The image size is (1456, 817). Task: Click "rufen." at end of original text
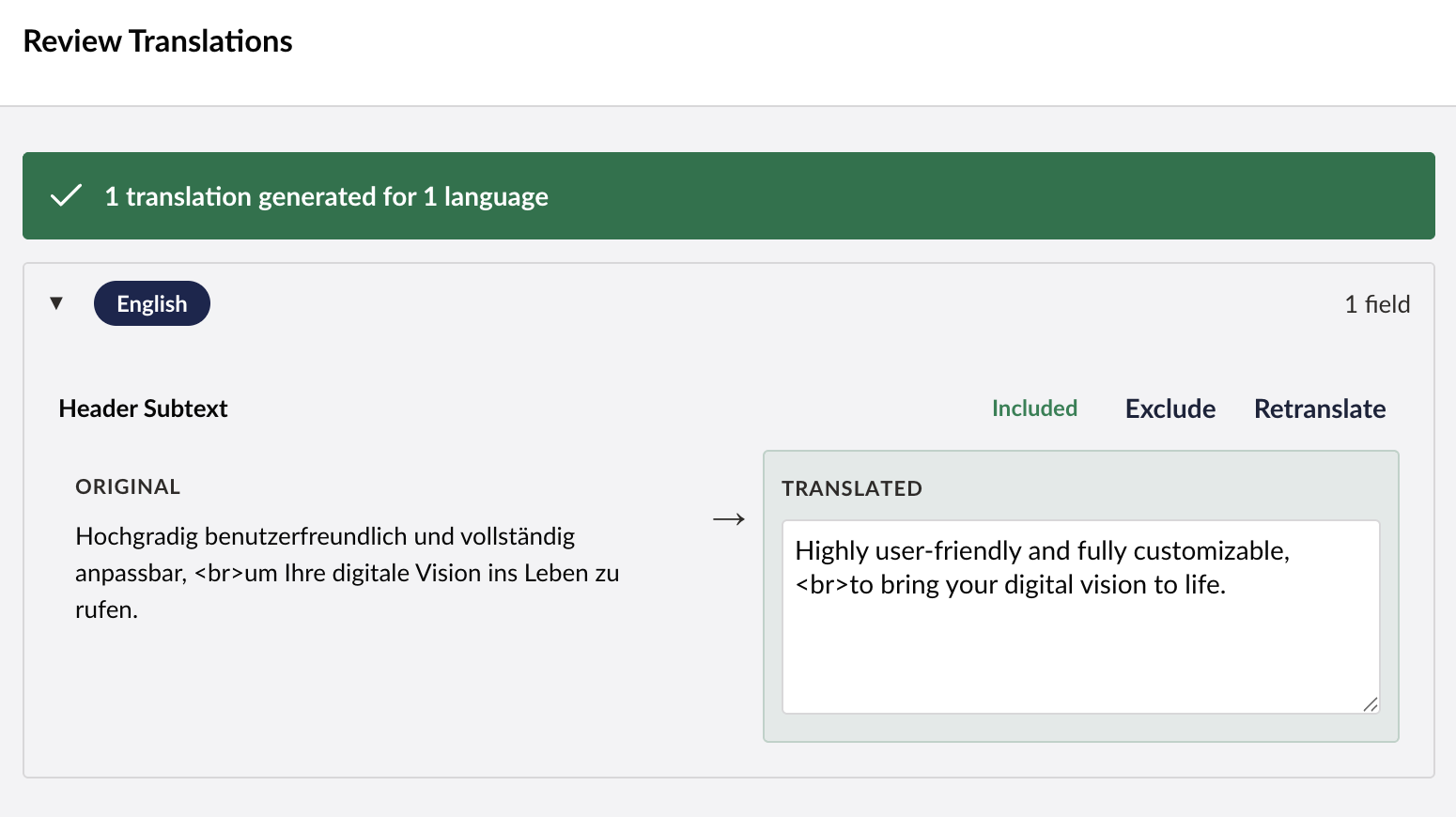106,610
